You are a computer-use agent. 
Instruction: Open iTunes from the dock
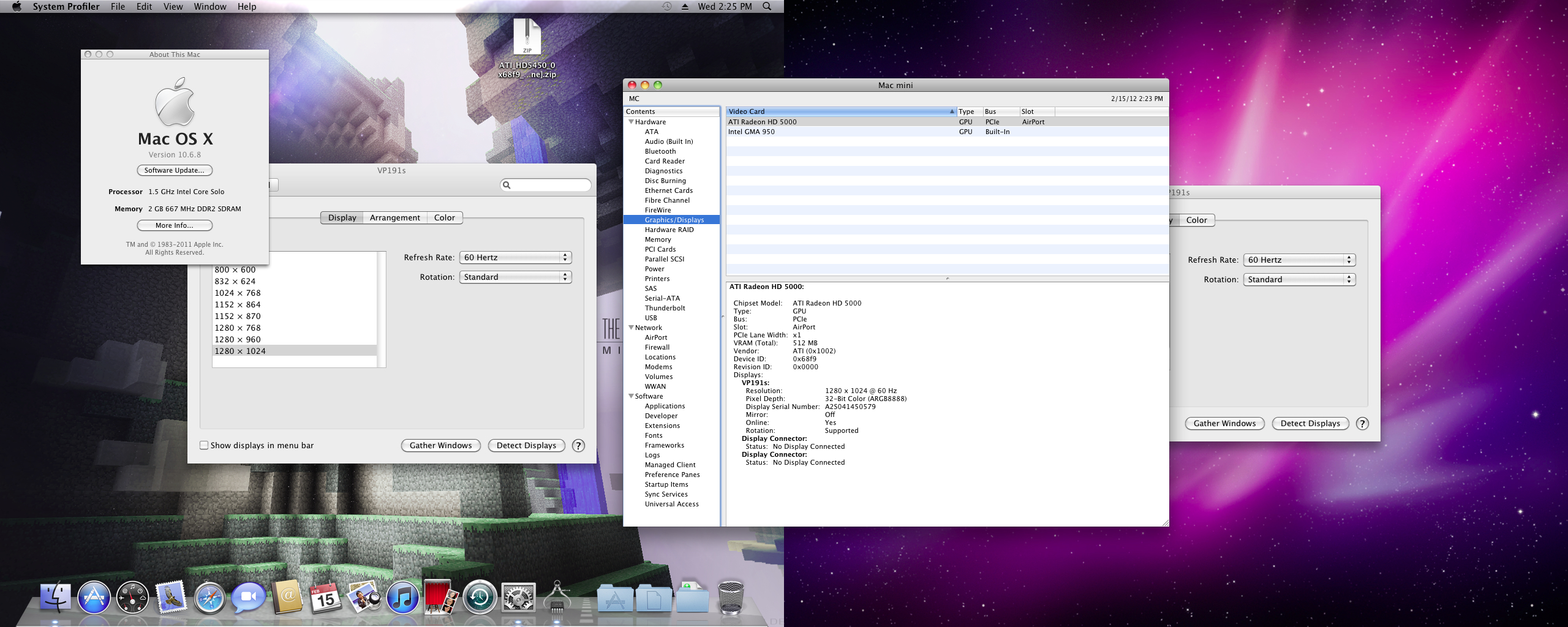[x=402, y=597]
